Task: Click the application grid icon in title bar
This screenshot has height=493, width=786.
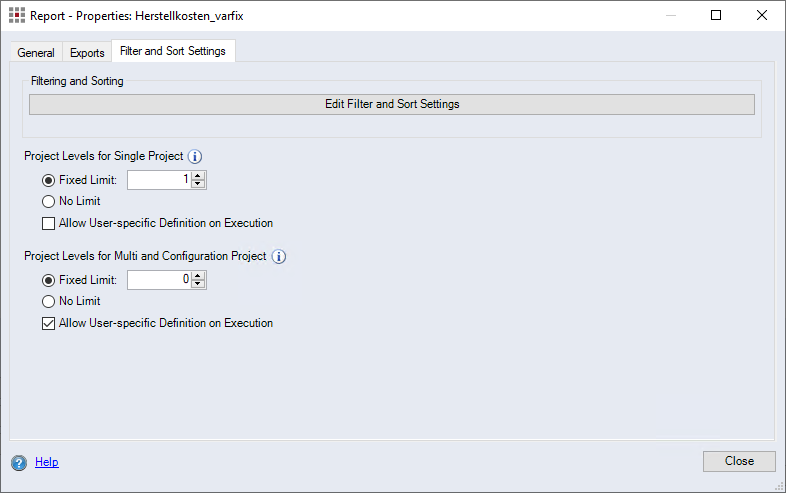Action: click(17, 15)
